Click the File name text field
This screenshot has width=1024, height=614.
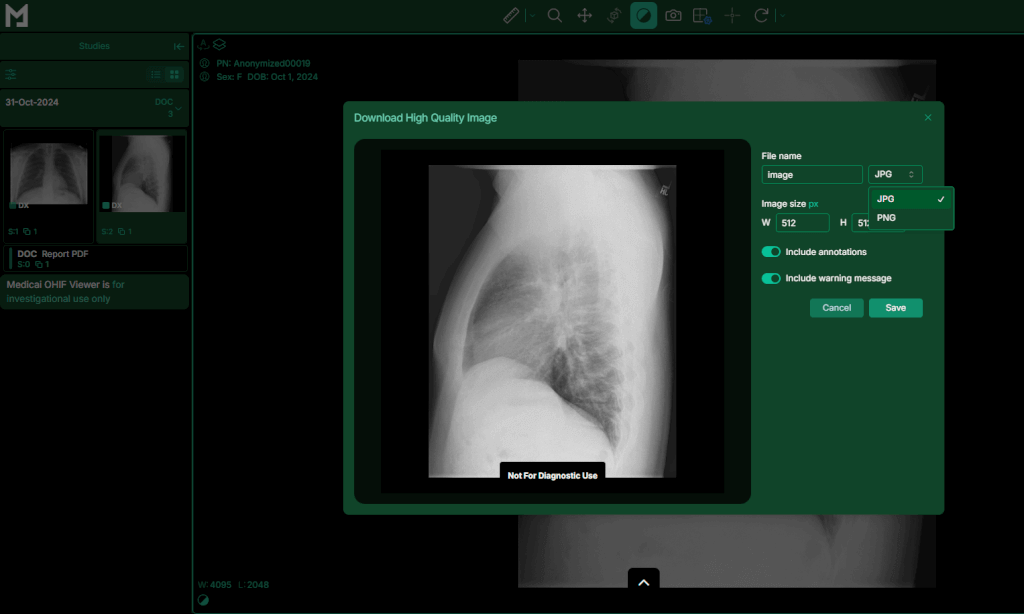click(811, 175)
